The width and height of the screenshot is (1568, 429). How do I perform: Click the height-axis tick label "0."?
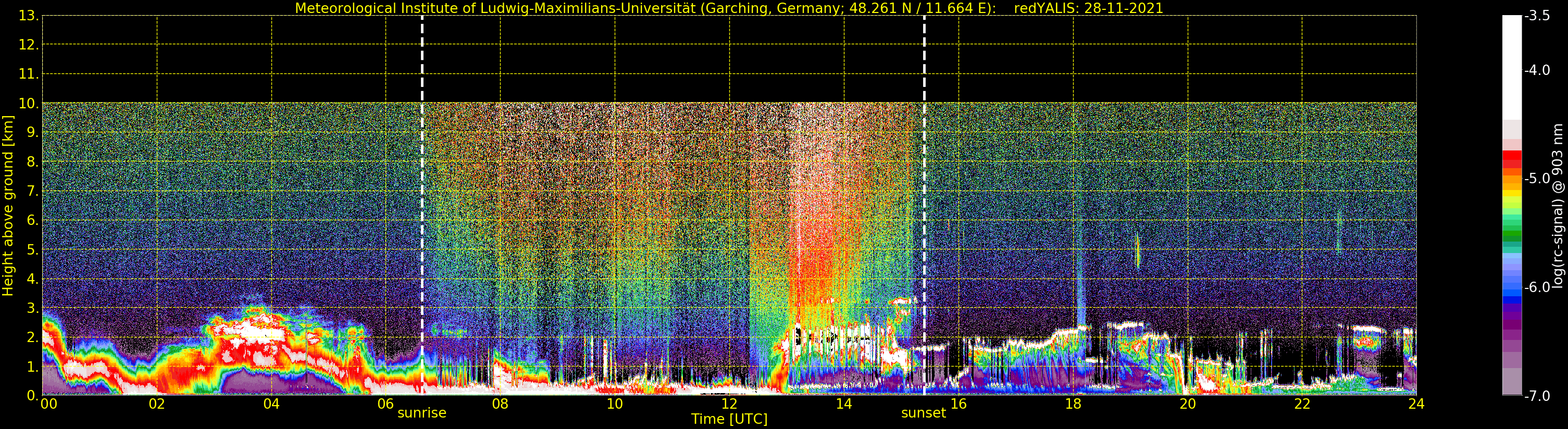coord(32,396)
